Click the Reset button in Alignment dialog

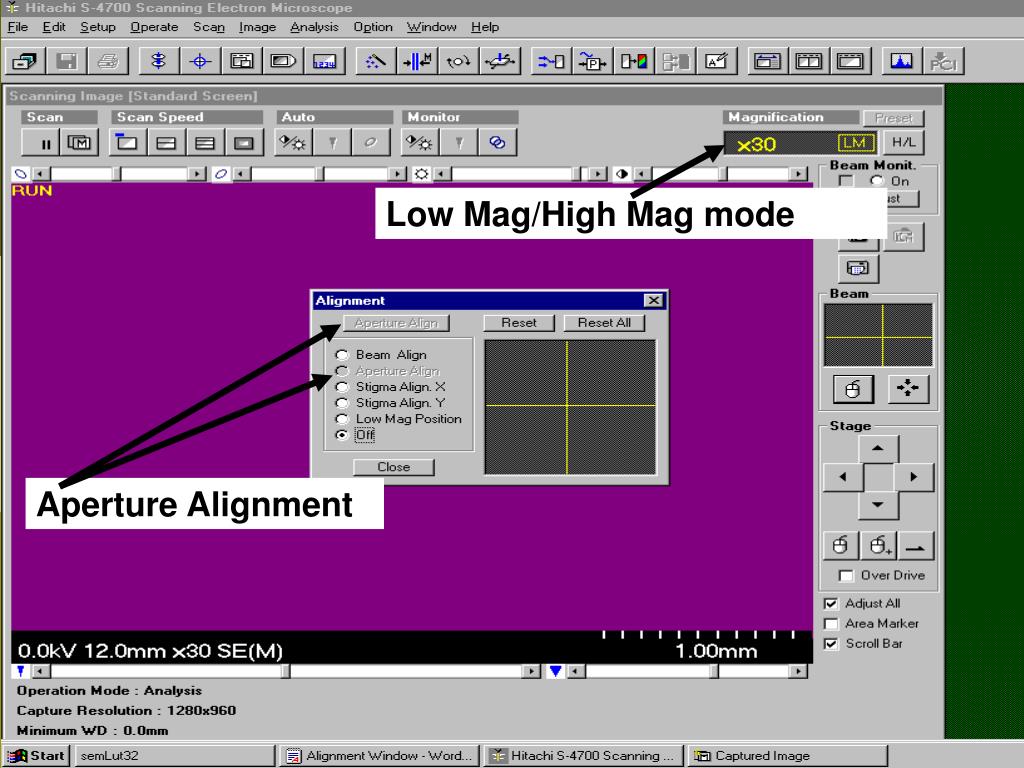[x=519, y=323]
